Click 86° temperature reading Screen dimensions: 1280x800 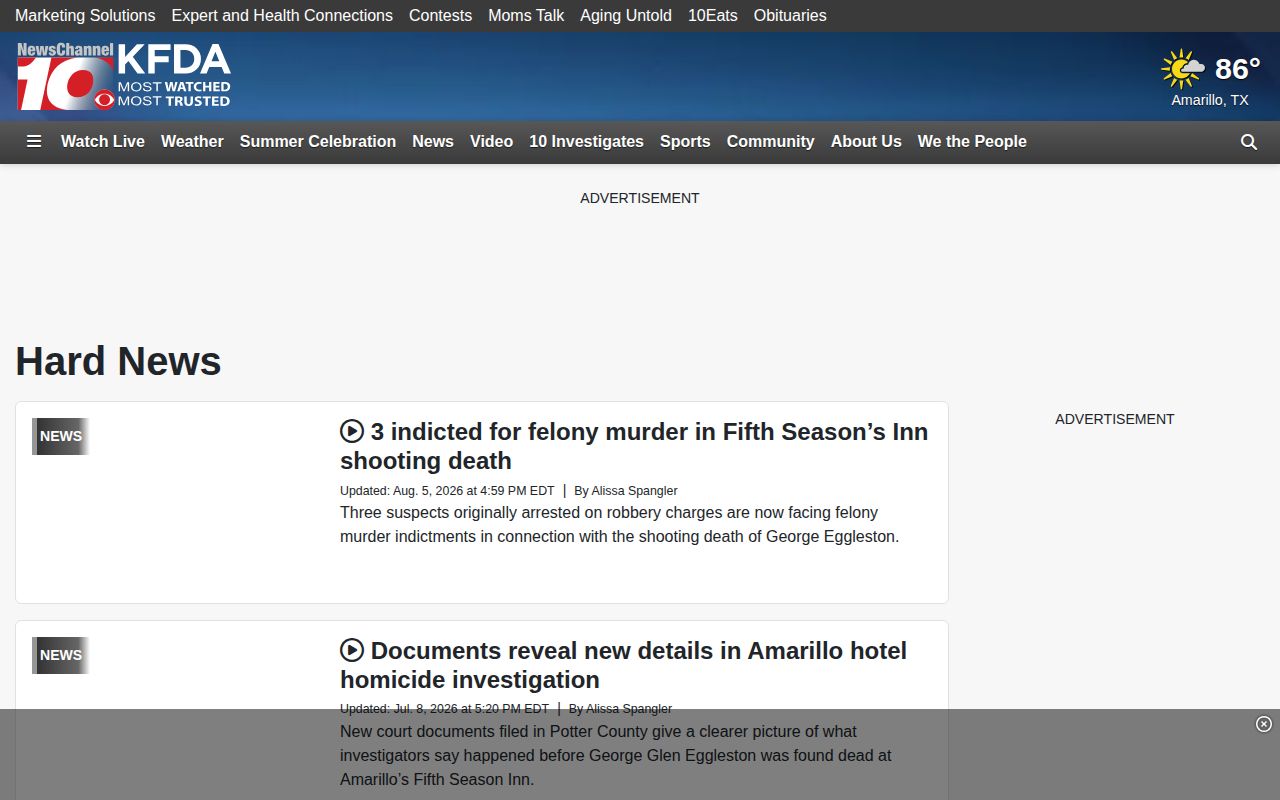coord(1237,69)
